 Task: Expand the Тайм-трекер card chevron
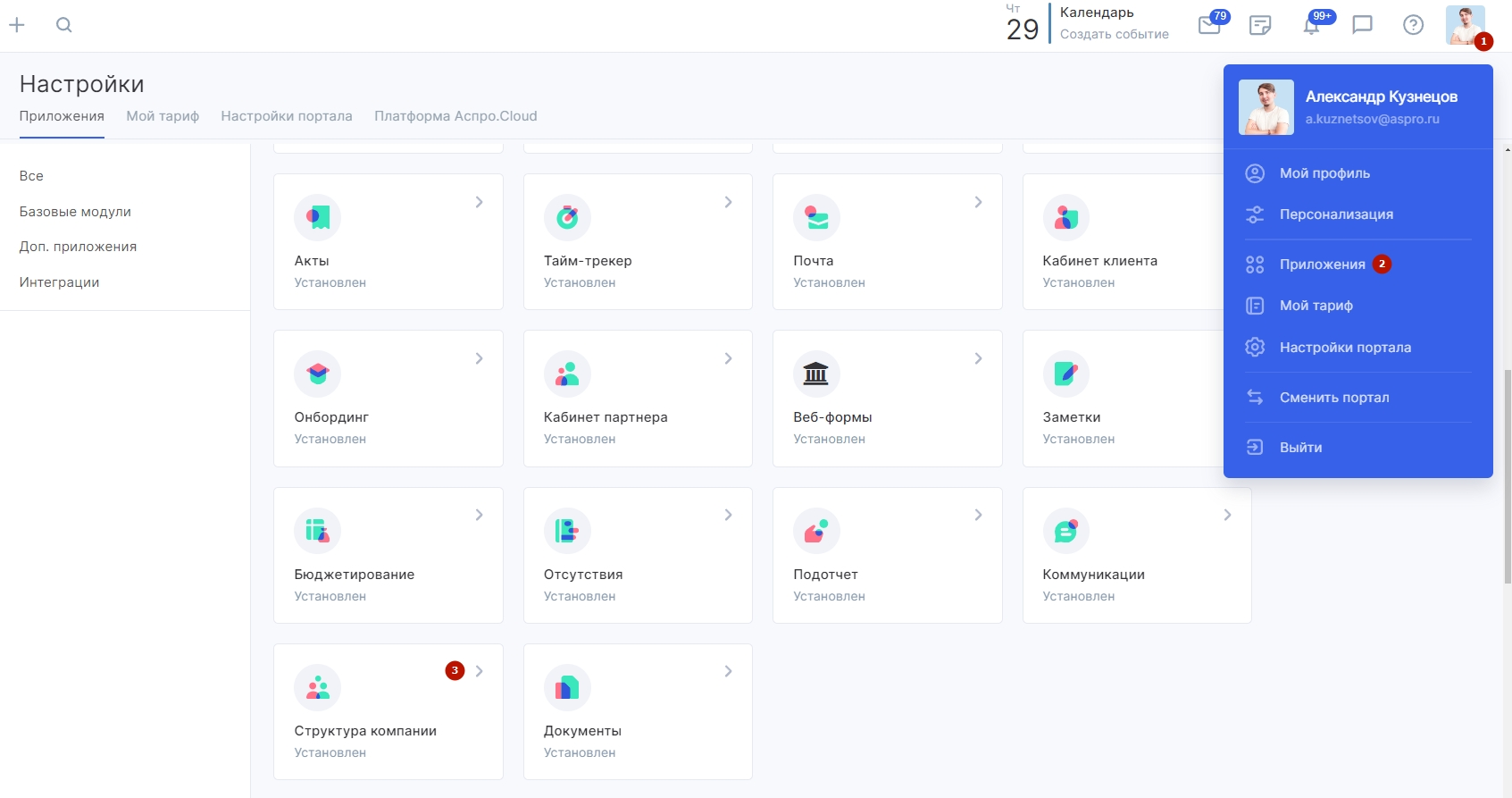[729, 202]
